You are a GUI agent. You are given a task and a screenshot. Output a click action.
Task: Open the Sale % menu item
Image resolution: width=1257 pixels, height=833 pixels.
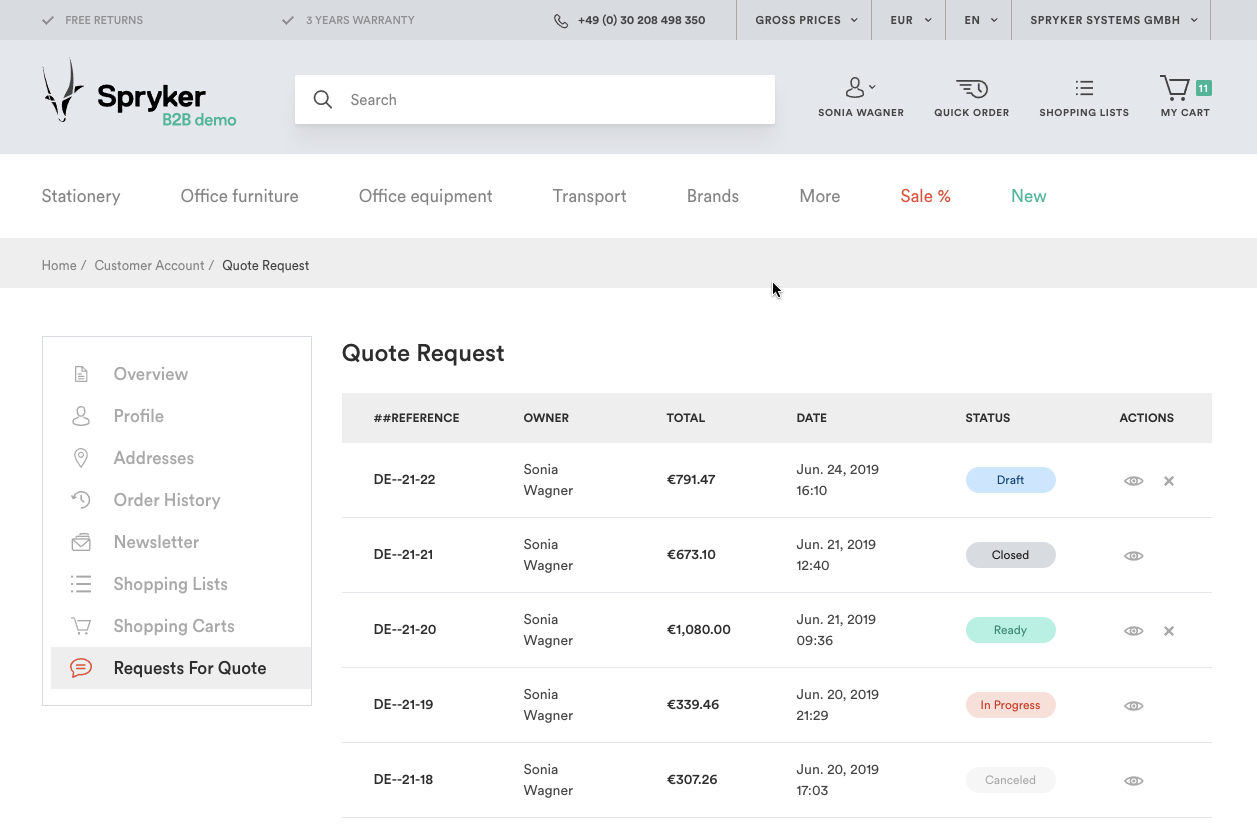tap(925, 196)
